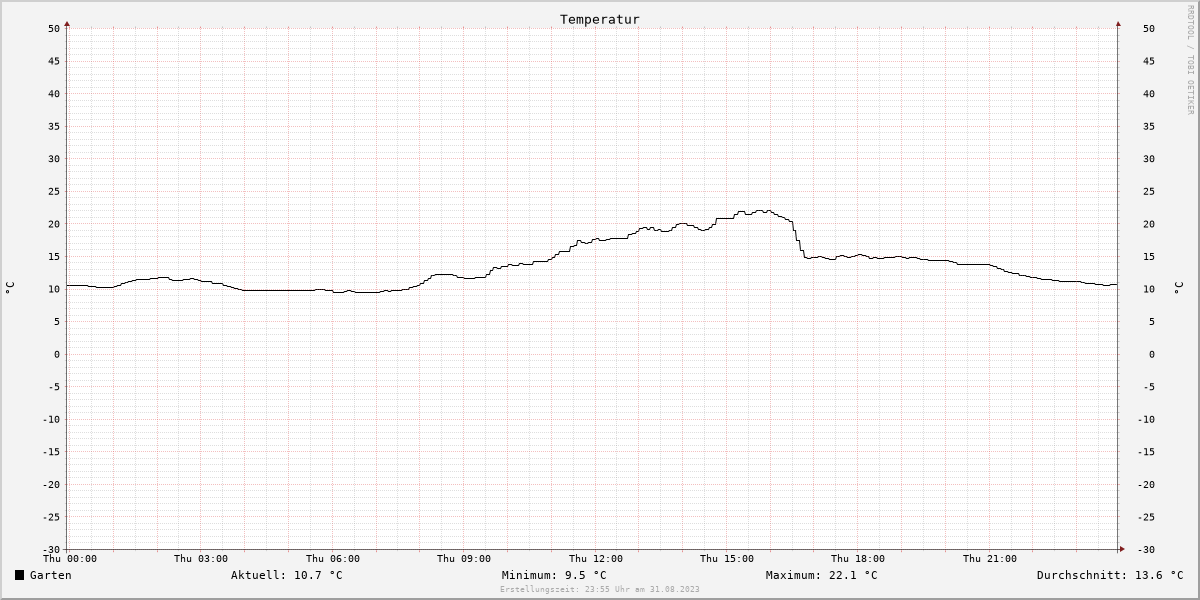This screenshot has height=600, width=1200.
Task: Click the Thu 03:00 time axis label
Action: (201, 559)
